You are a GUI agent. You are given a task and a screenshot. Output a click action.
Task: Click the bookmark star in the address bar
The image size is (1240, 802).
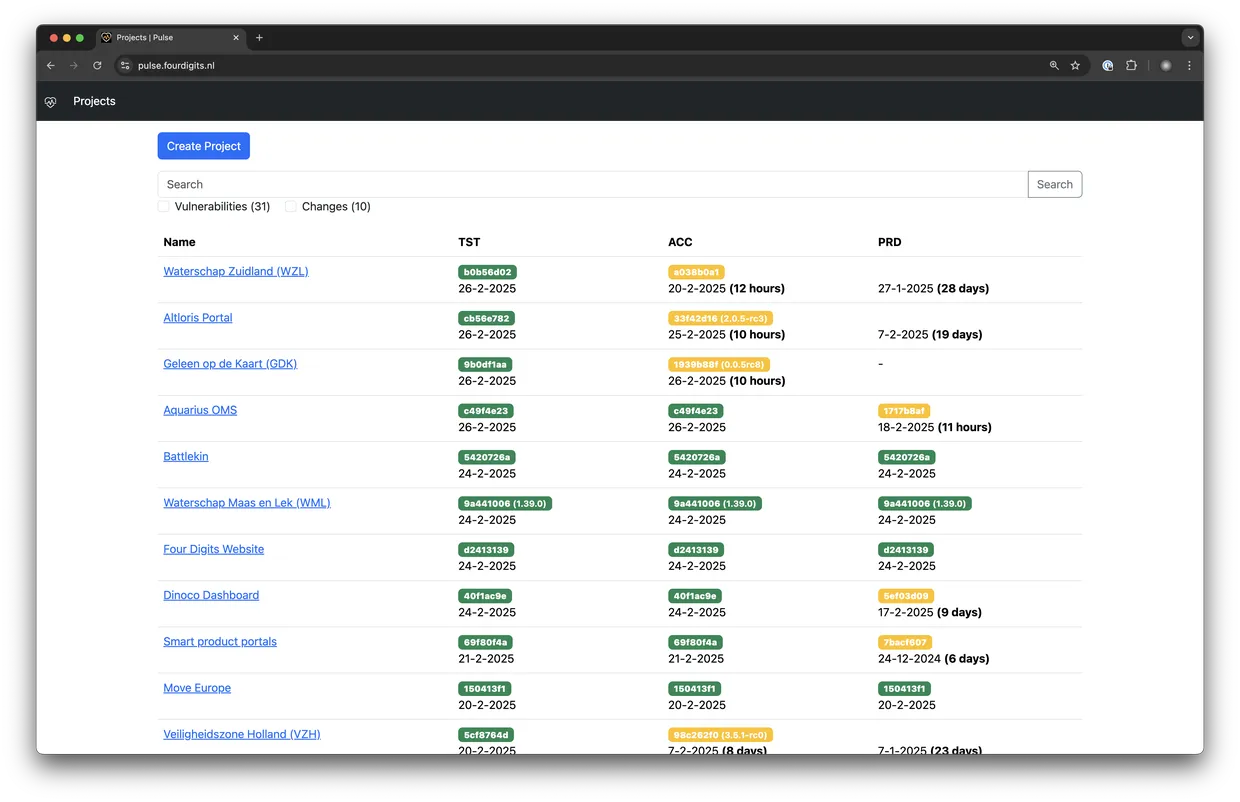(x=1075, y=65)
